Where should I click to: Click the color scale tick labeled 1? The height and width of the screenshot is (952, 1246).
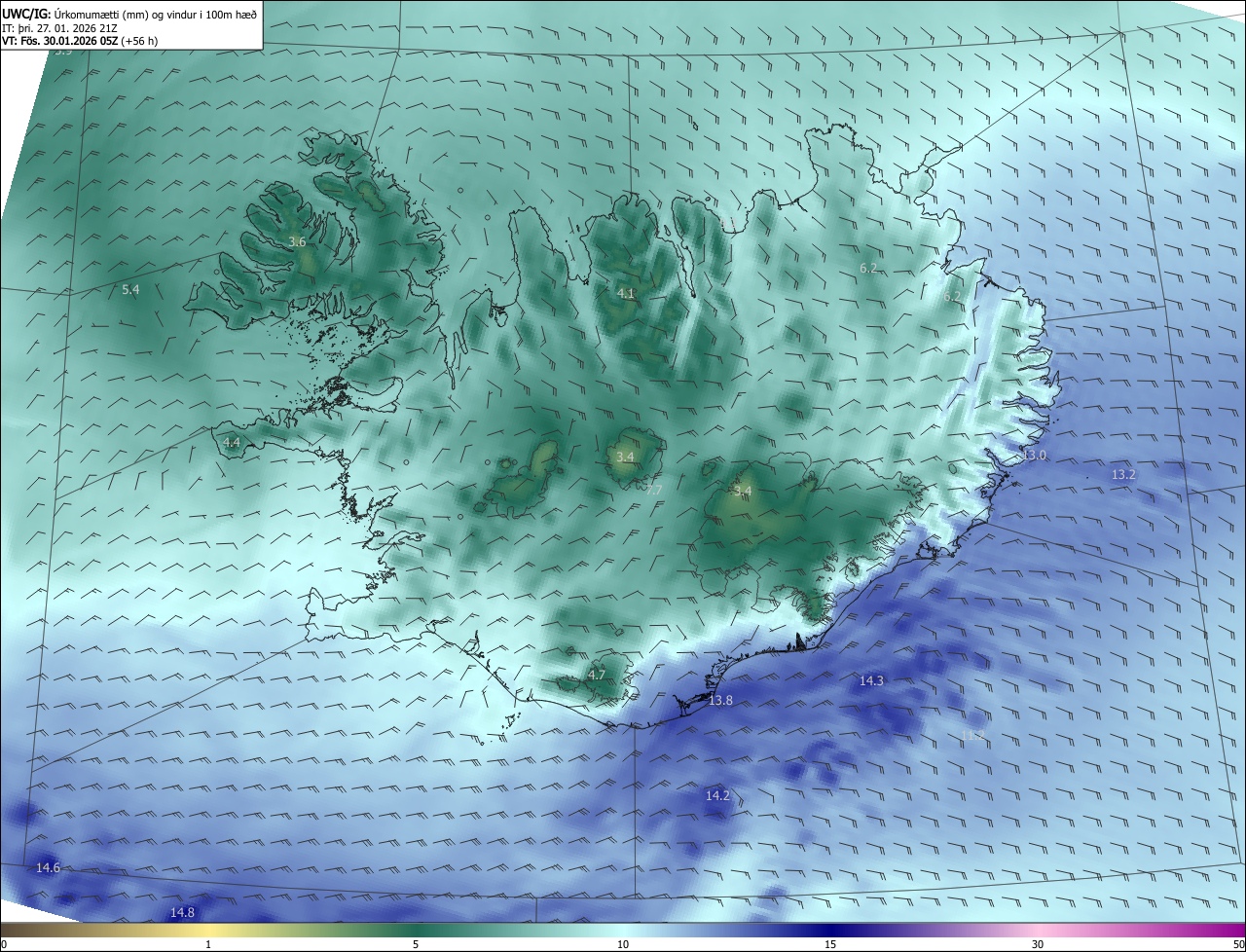click(x=208, y=944)
